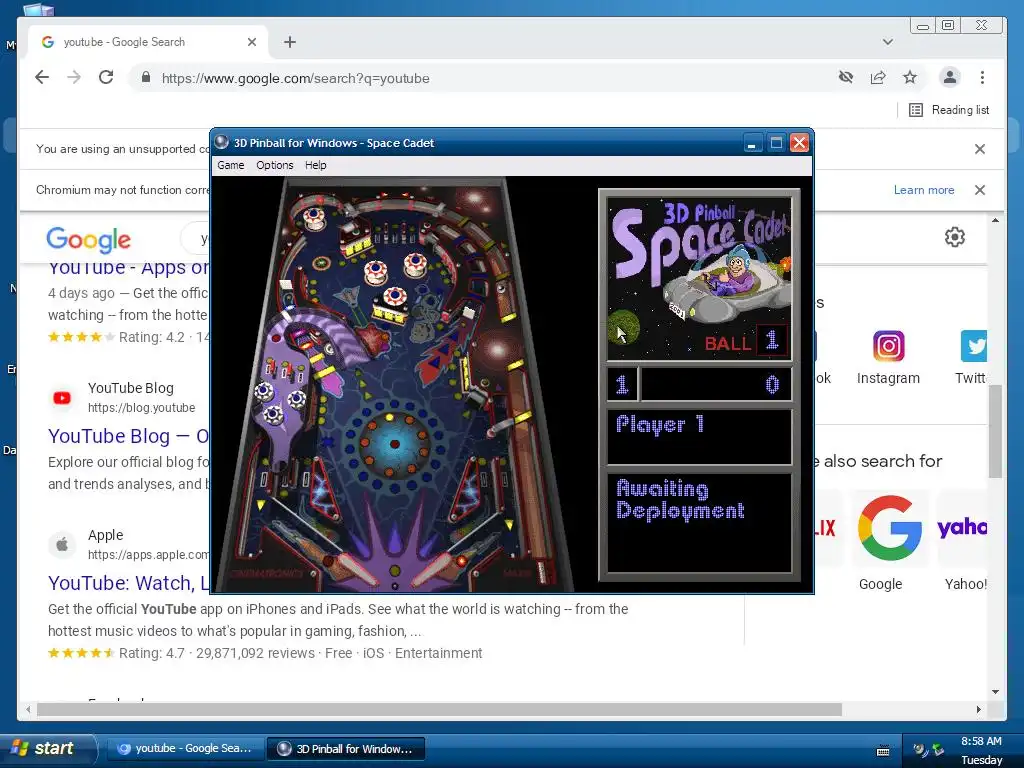Dismiss the unsupported notification bar

tap(980, 149)
